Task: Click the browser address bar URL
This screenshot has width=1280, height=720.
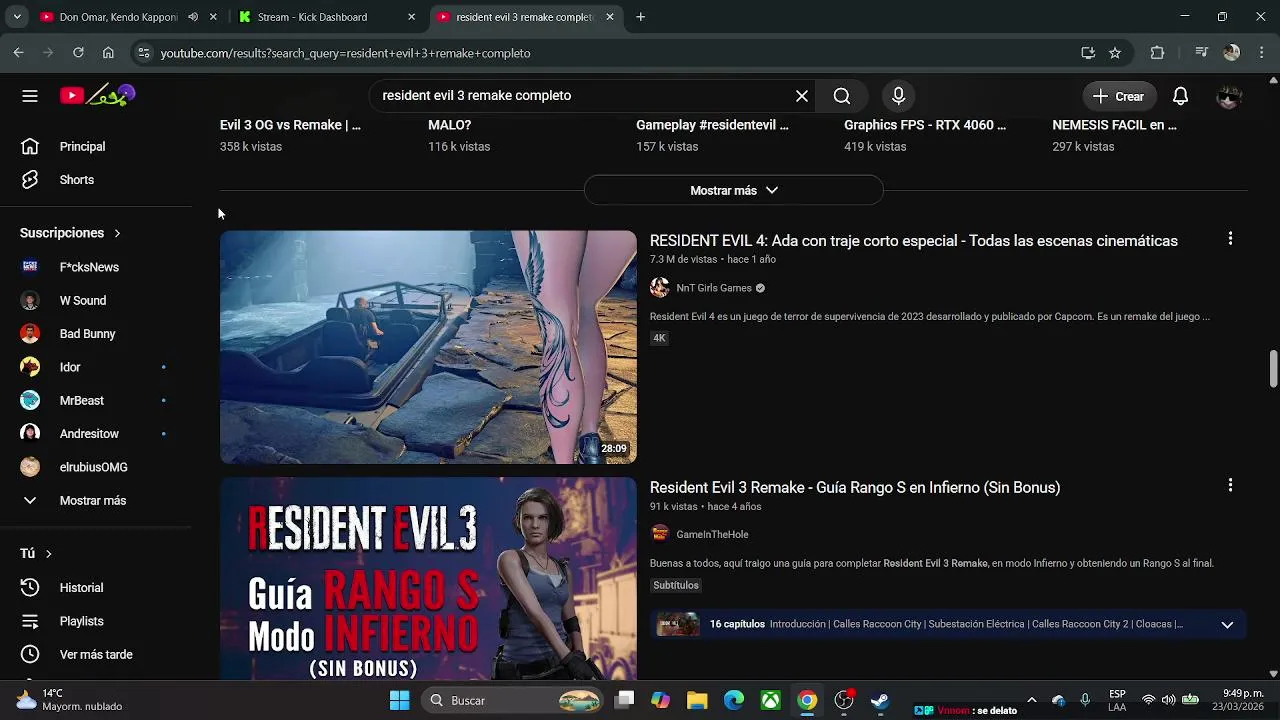Action: (345, 53)
